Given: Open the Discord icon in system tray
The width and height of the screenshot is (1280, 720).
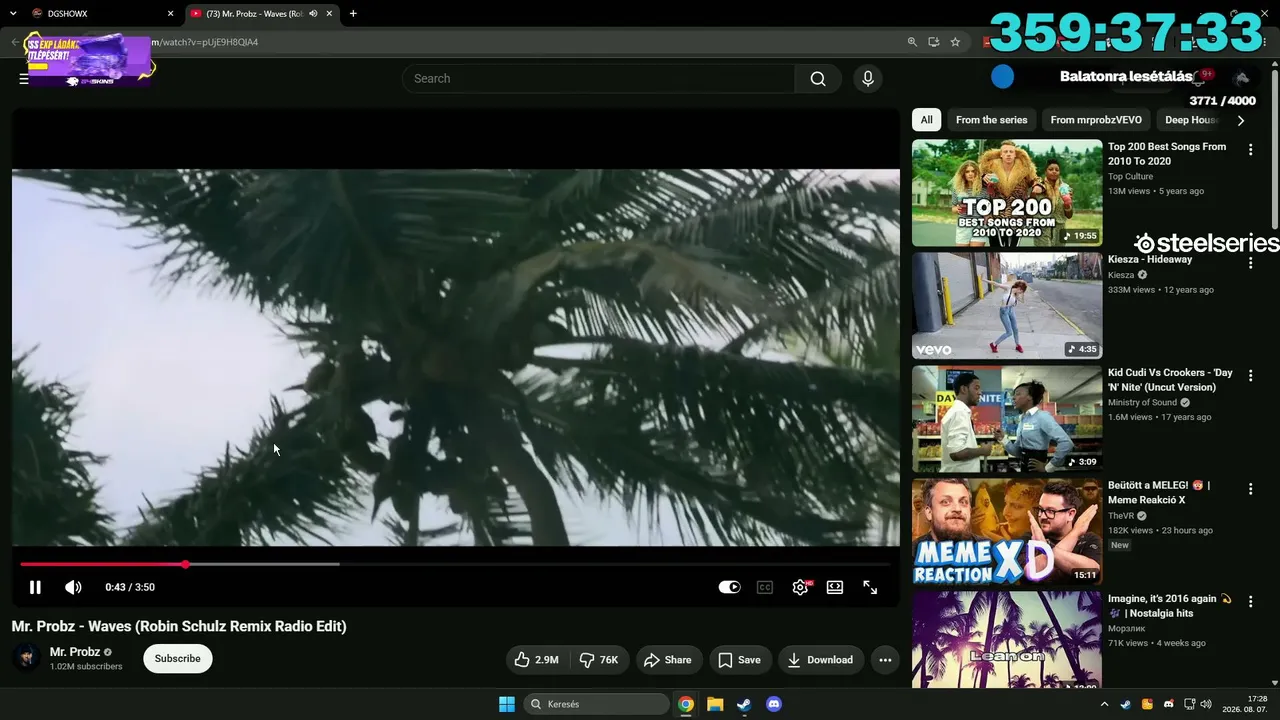Looking at the screenshot, I should point(1168,704).
